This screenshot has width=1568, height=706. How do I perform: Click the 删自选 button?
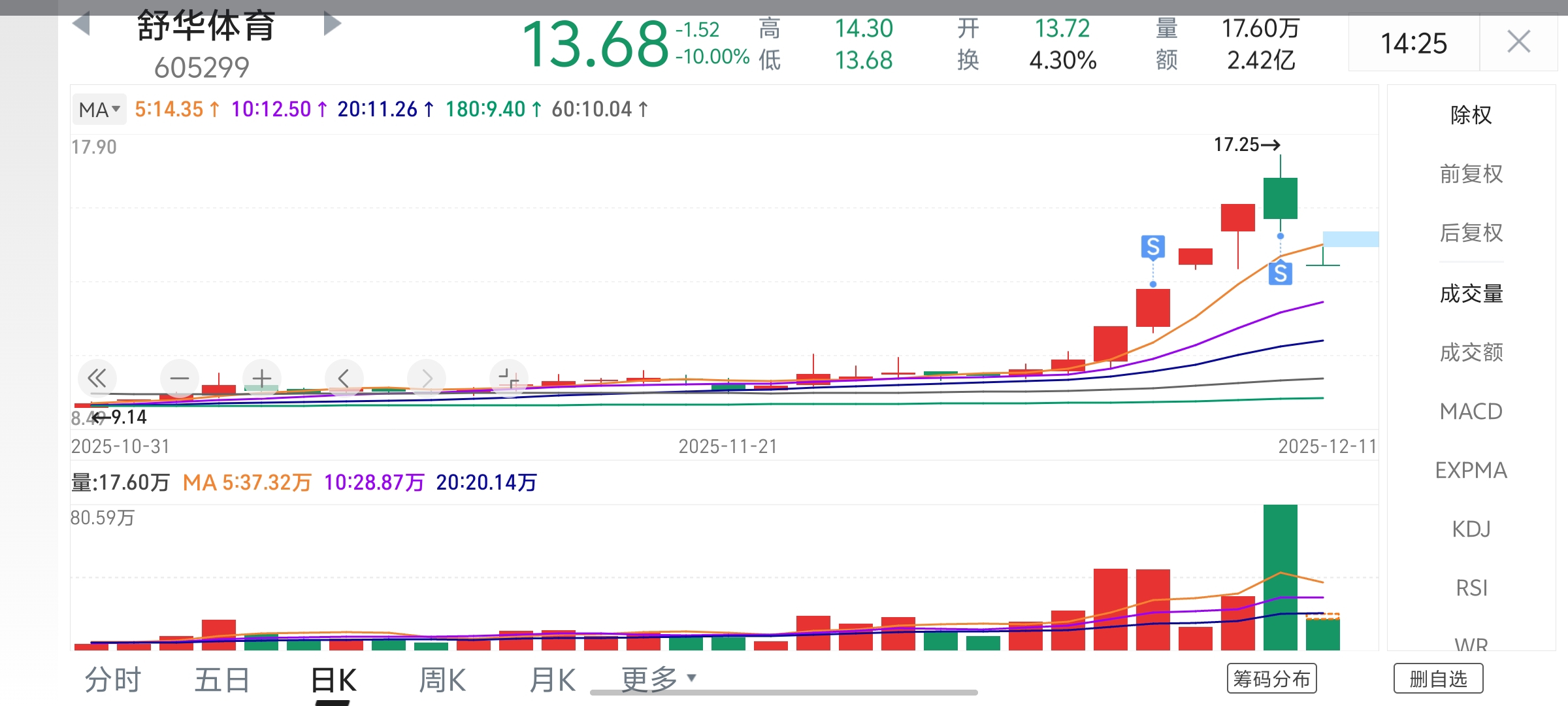pyautogui.click(x=1438, y=679)
